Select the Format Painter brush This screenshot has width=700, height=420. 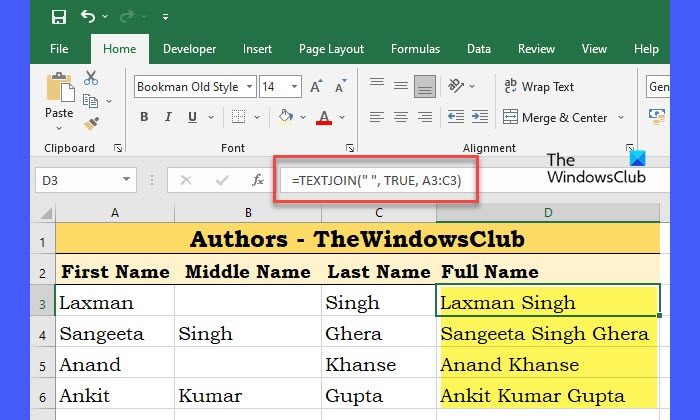pyautogui.click(x=91, y=123)
